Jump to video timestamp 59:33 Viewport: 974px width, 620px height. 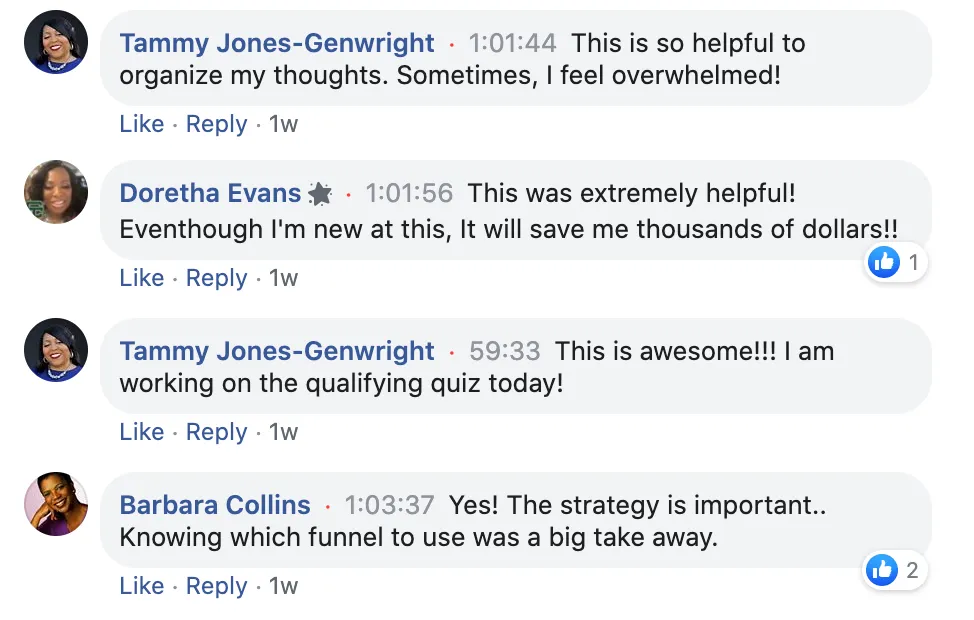click(504, 351)
